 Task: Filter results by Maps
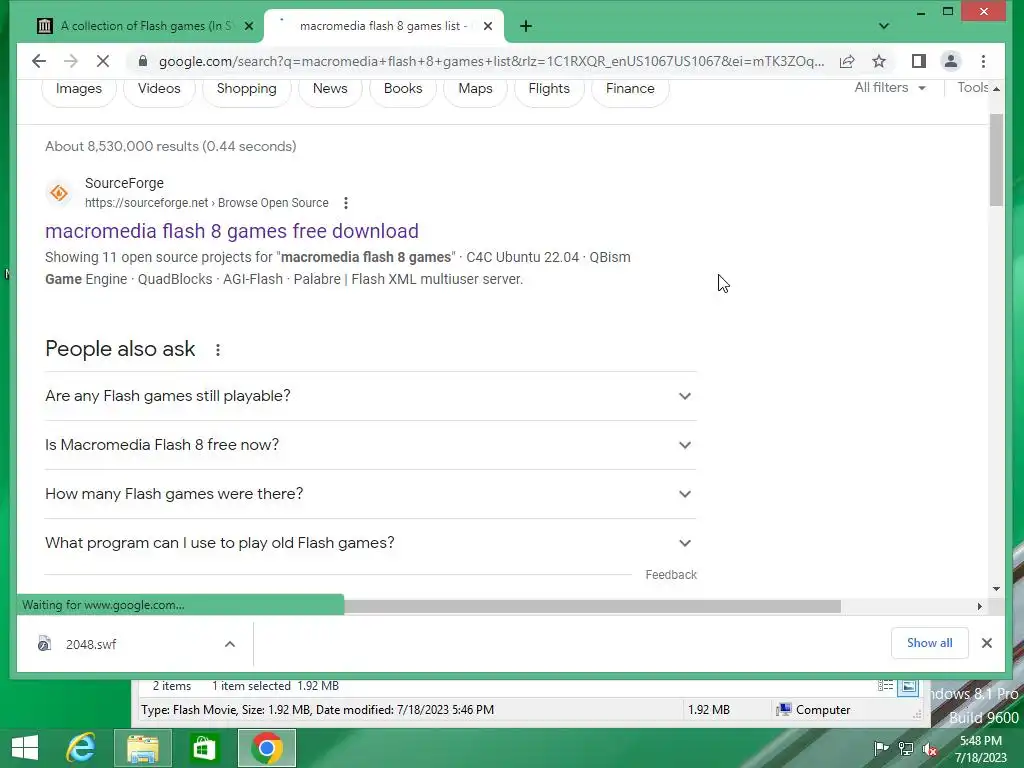coord(475,89)
